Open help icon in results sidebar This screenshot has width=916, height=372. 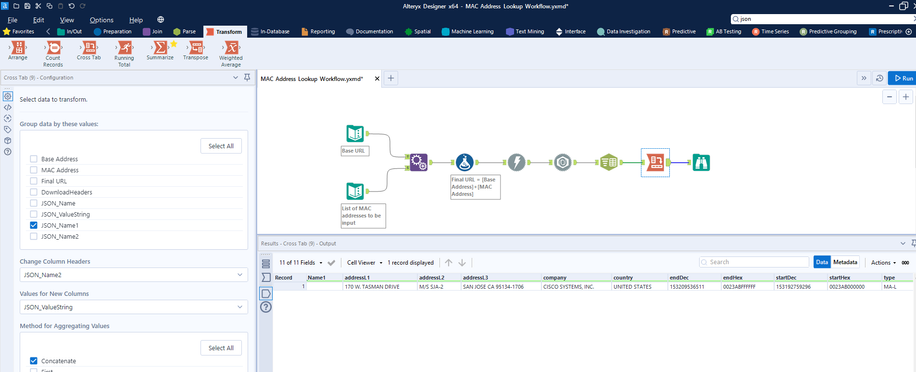click(266, 307)
